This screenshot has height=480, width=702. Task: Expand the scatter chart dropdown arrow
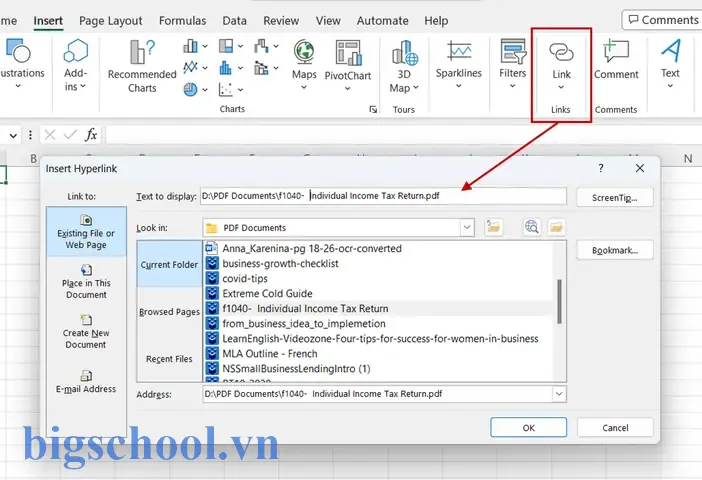click(x=240, y=90)
